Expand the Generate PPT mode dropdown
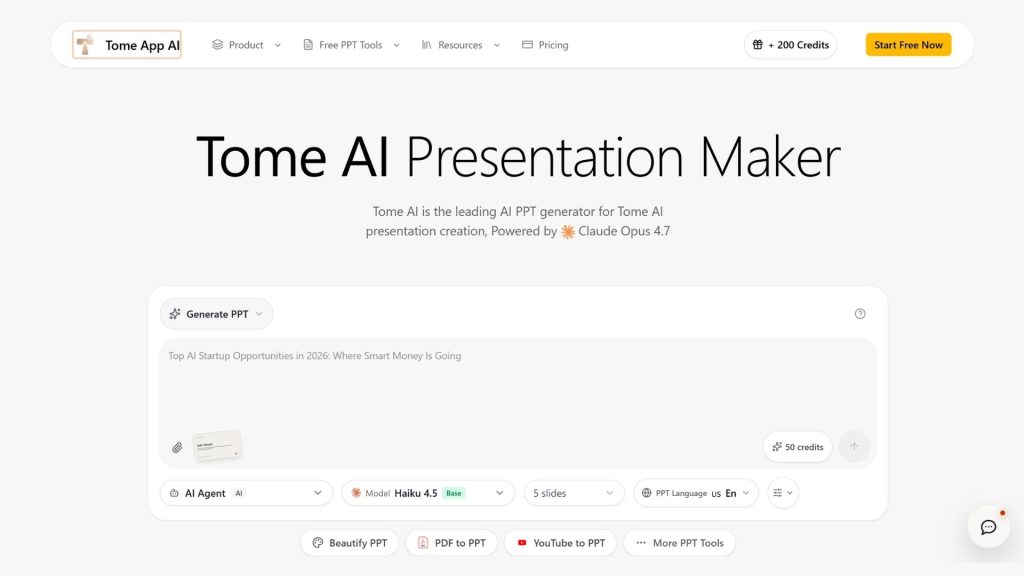This screenshot has height=576, width=1024. [216, 314]
